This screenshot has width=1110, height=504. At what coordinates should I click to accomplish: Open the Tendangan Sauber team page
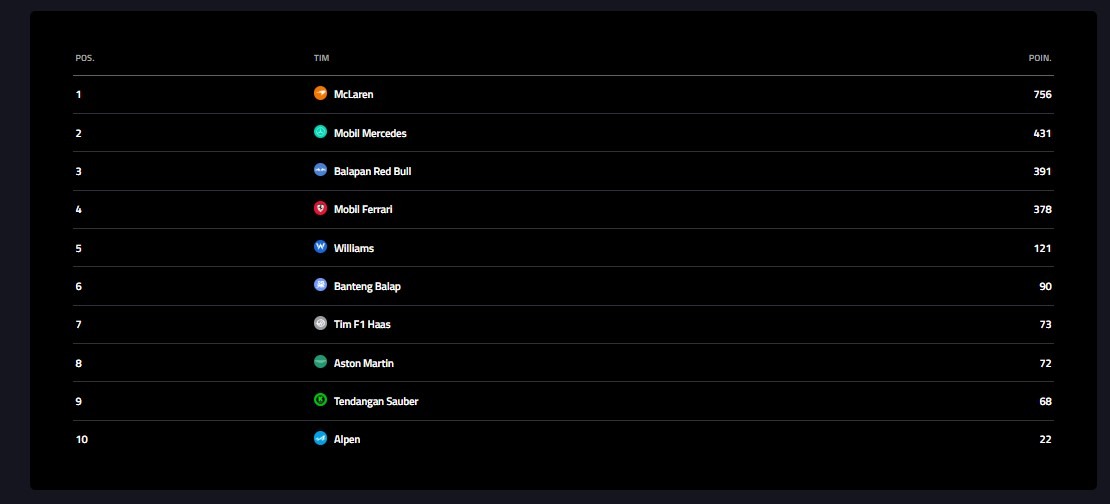[x=376, y=401]
